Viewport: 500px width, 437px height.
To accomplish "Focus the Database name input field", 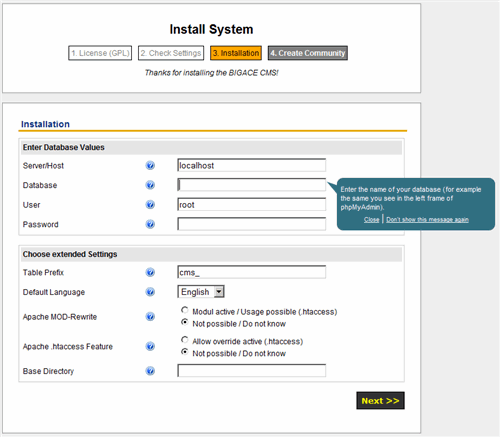I will pyautogui.click(x=252, y=185).
